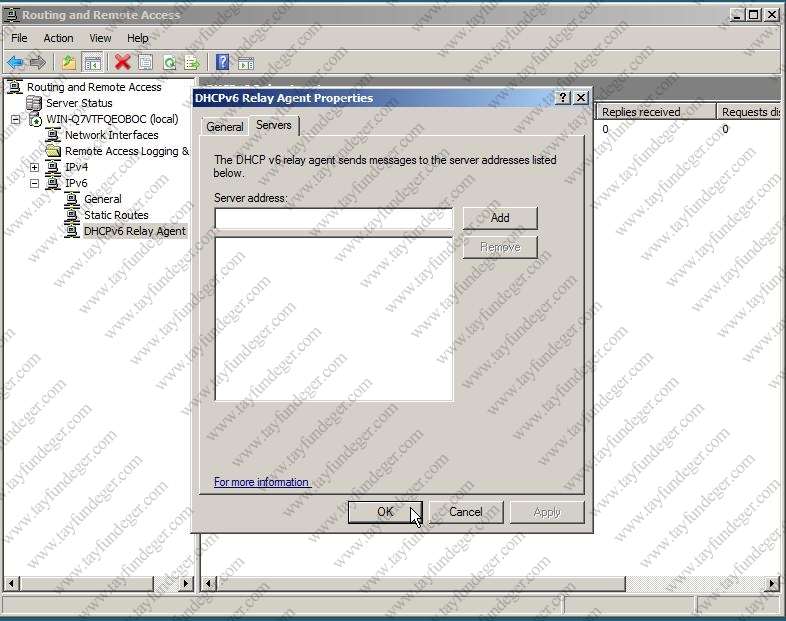Click the title bar Routing and Remote Access icon

pos(12,15)
